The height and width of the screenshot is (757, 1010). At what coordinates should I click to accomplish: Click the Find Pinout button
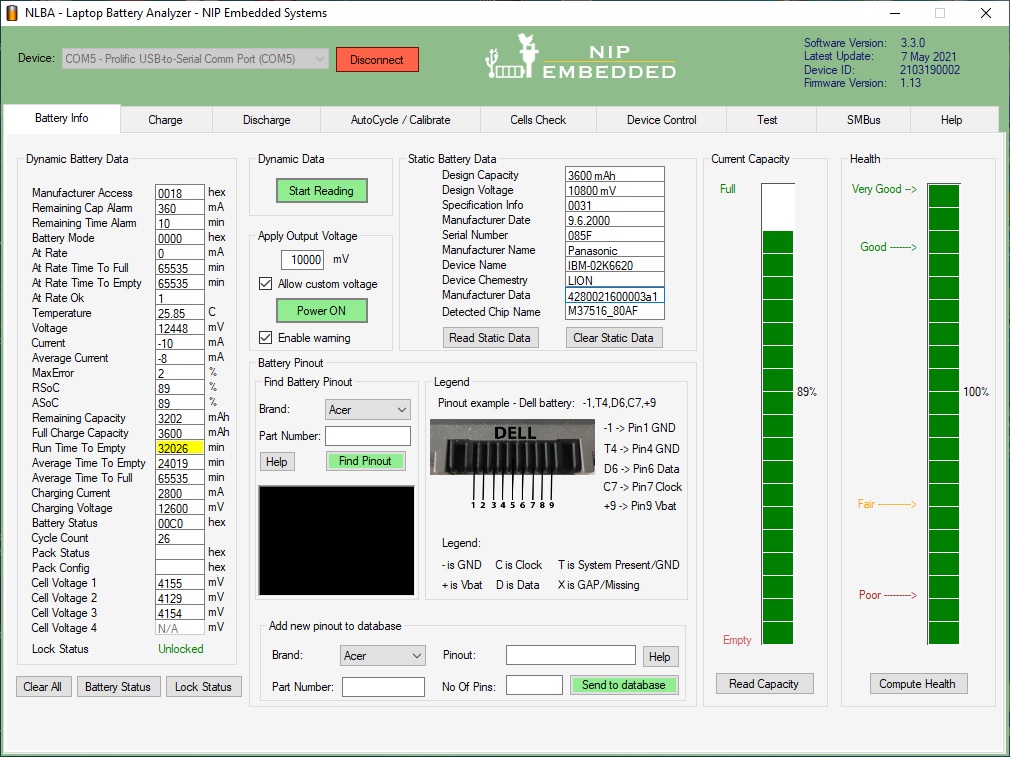tap(366, 461)
